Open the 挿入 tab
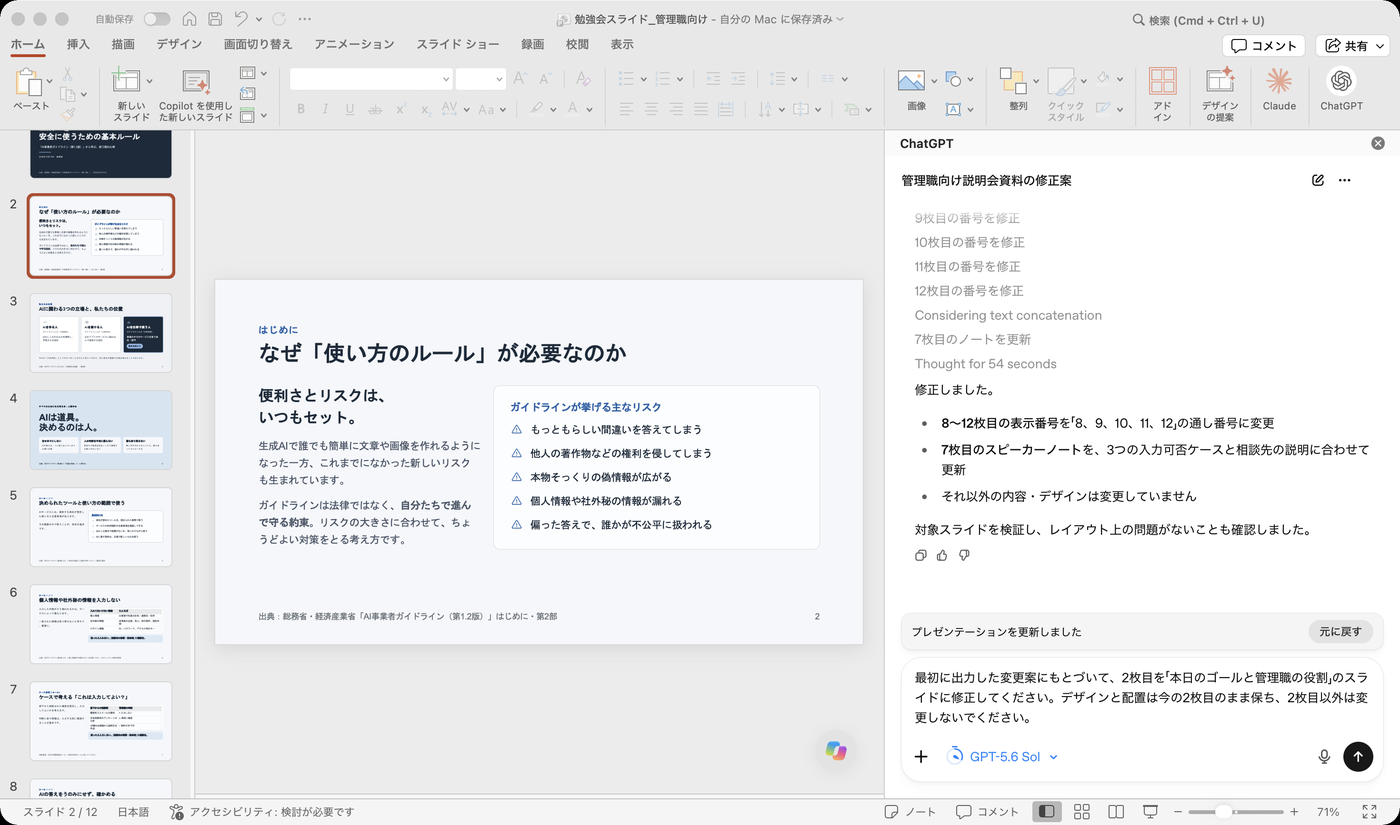 (x=78, y=45)
